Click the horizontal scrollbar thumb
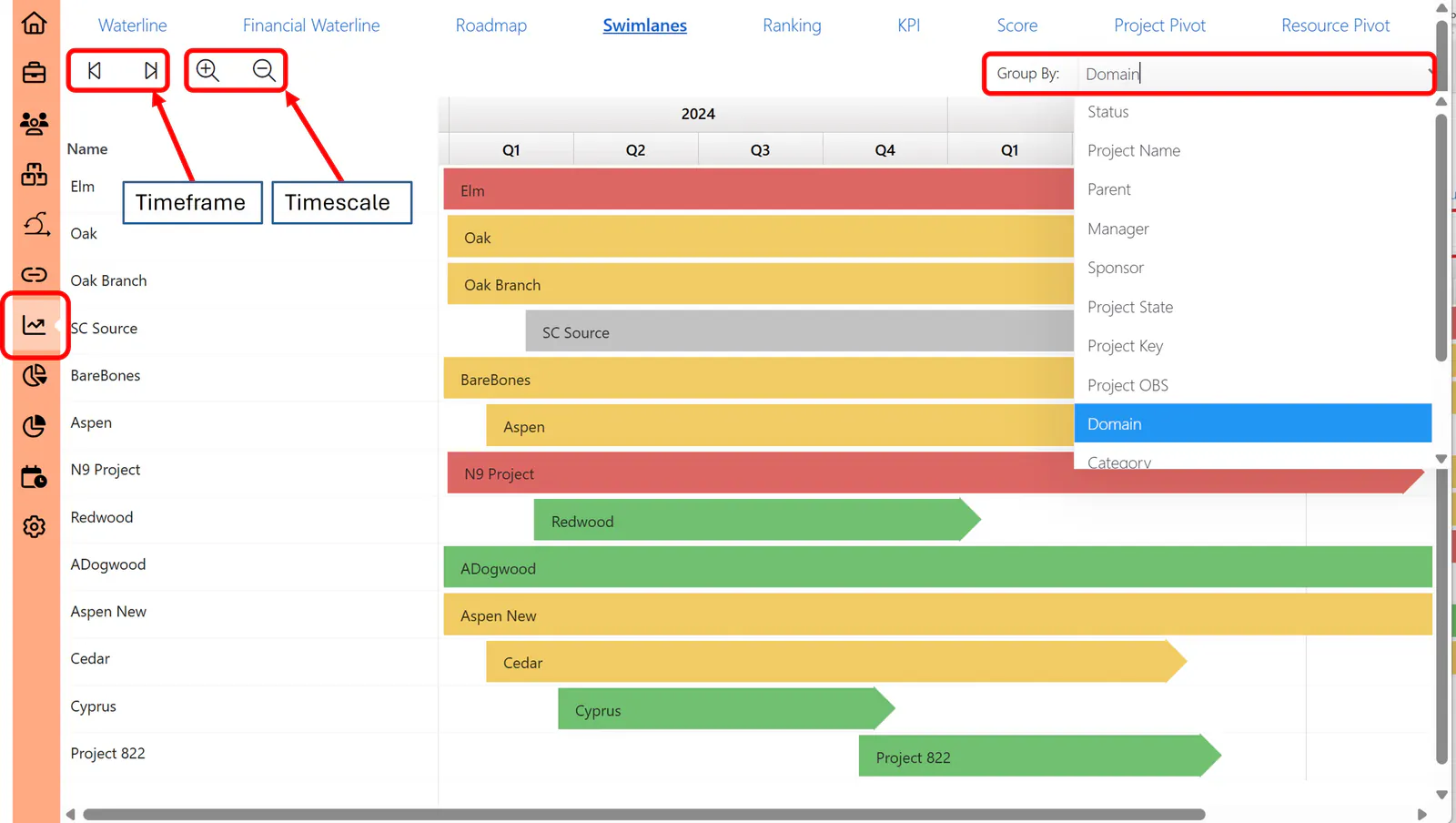 point(644,814)
